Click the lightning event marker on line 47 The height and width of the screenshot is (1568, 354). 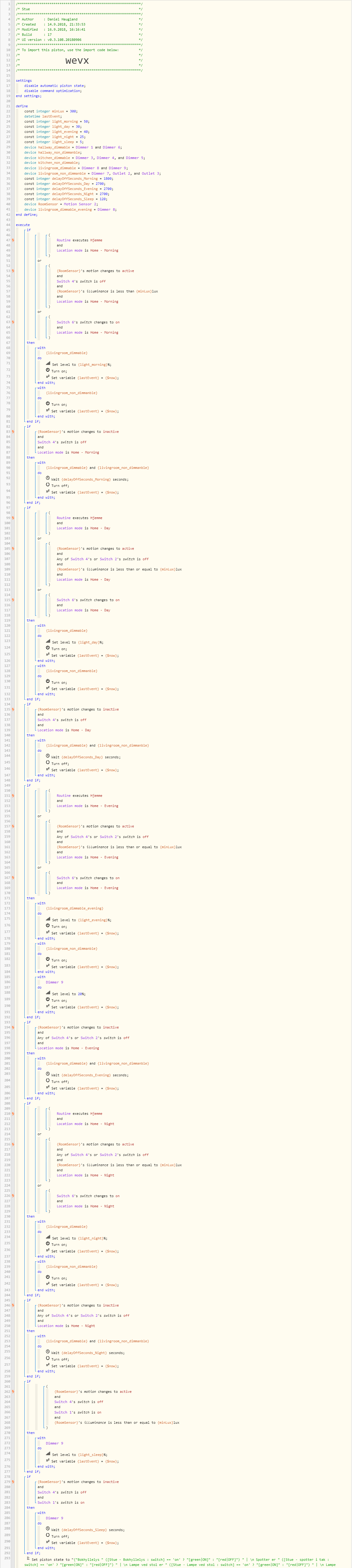click(x=13, y=240)
